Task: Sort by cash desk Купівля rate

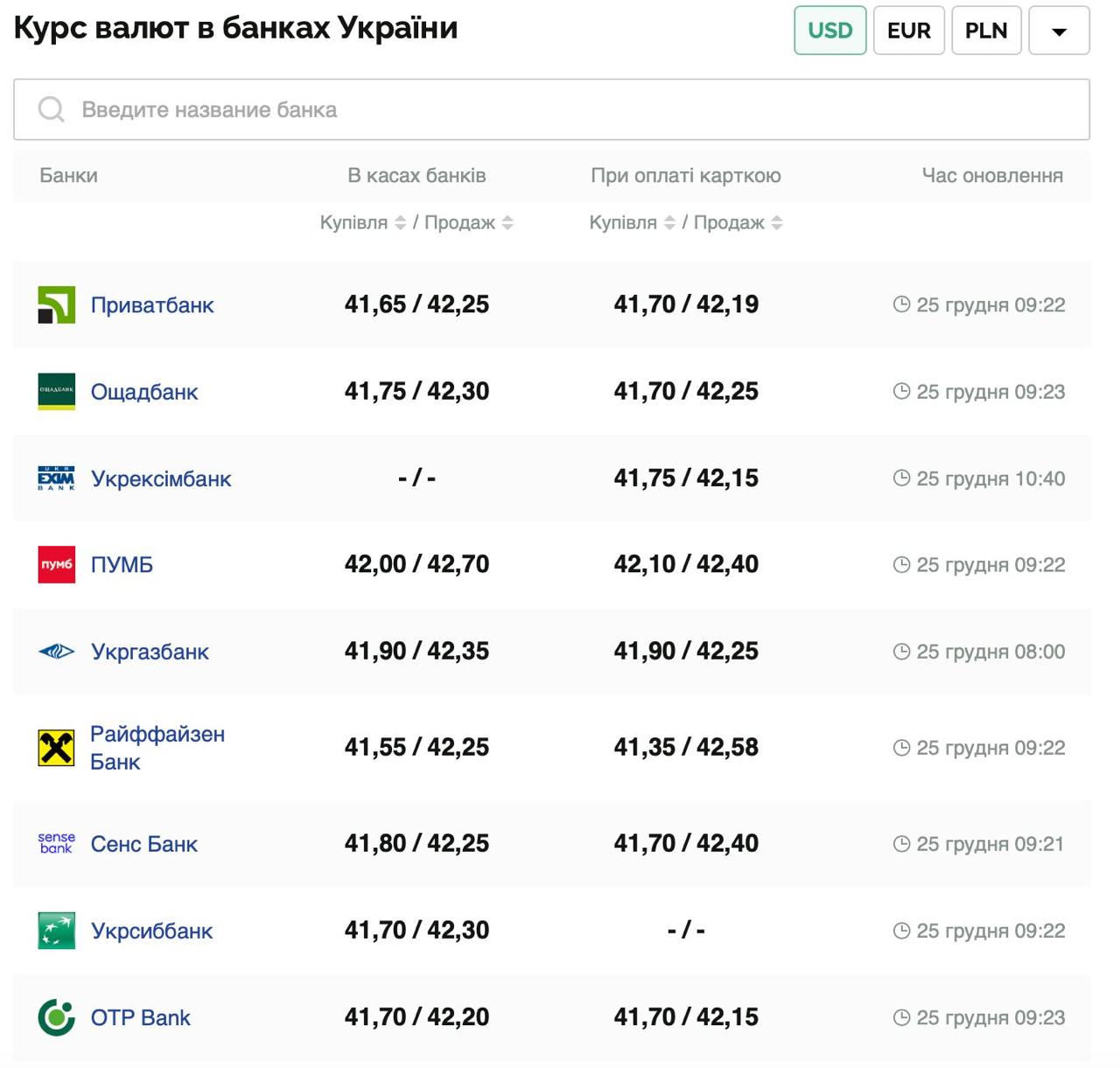Action: 400,223
